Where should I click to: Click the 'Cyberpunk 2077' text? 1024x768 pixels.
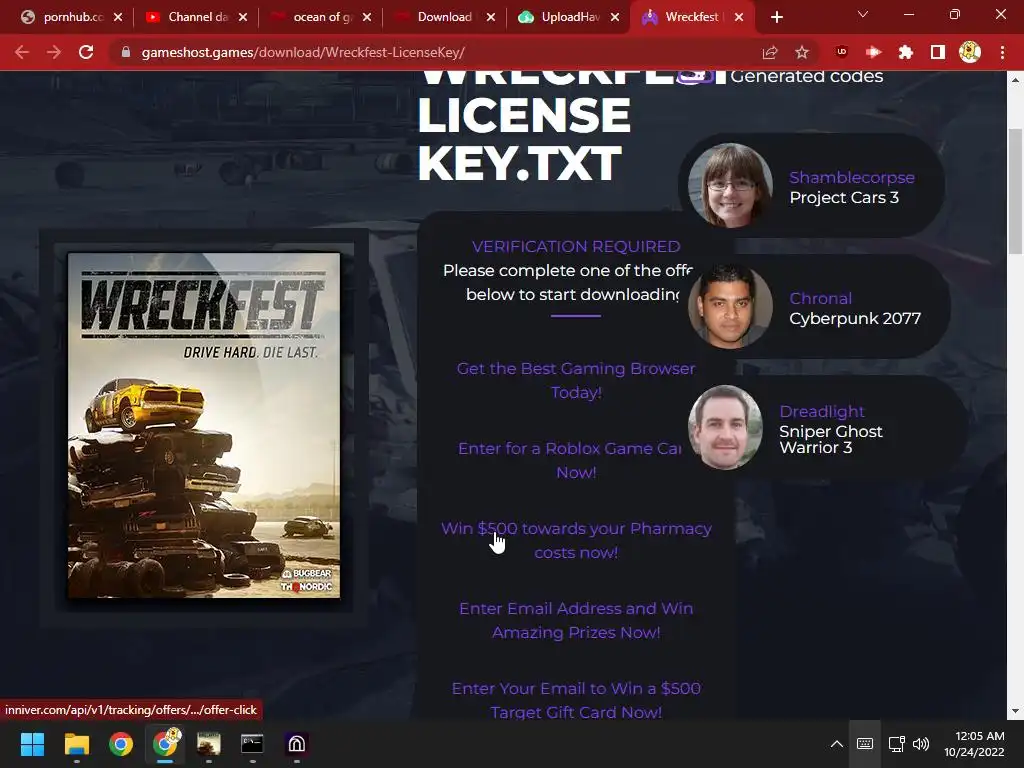[855, 318]
